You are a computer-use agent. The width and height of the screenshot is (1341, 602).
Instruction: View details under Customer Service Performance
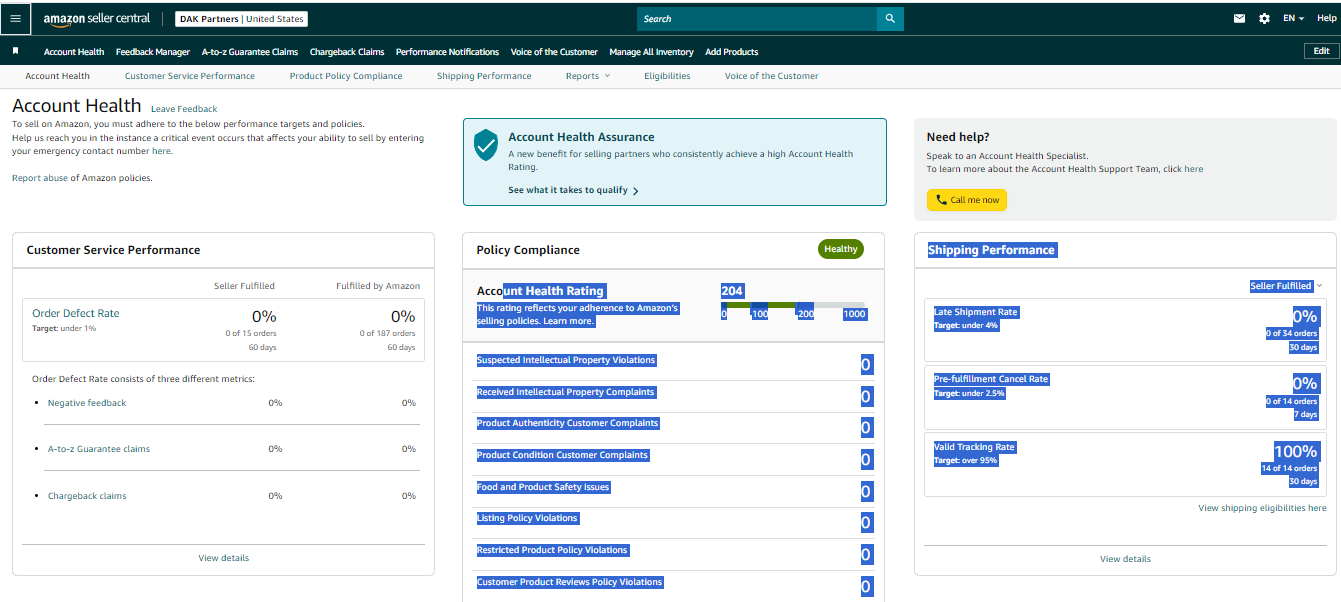[224, 558]
